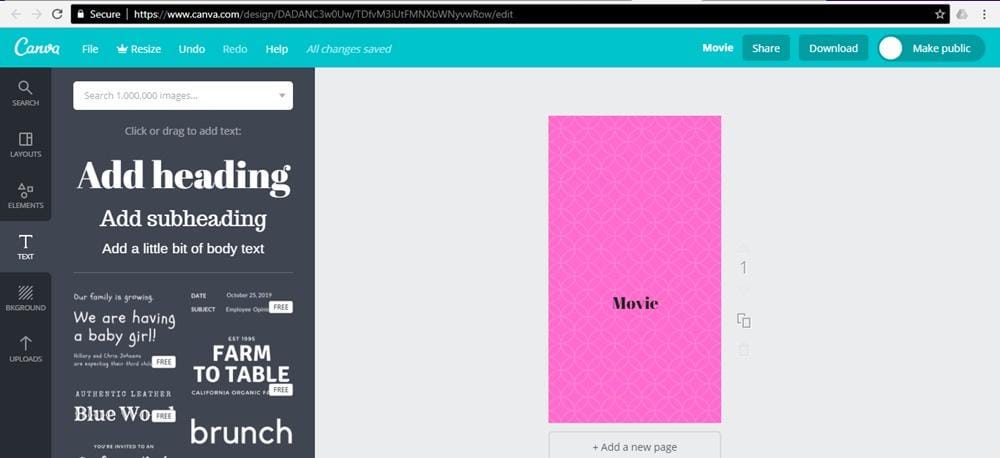1000x458 pixels.
Task: Delete this page with trash icon
Action: [744, 350]
